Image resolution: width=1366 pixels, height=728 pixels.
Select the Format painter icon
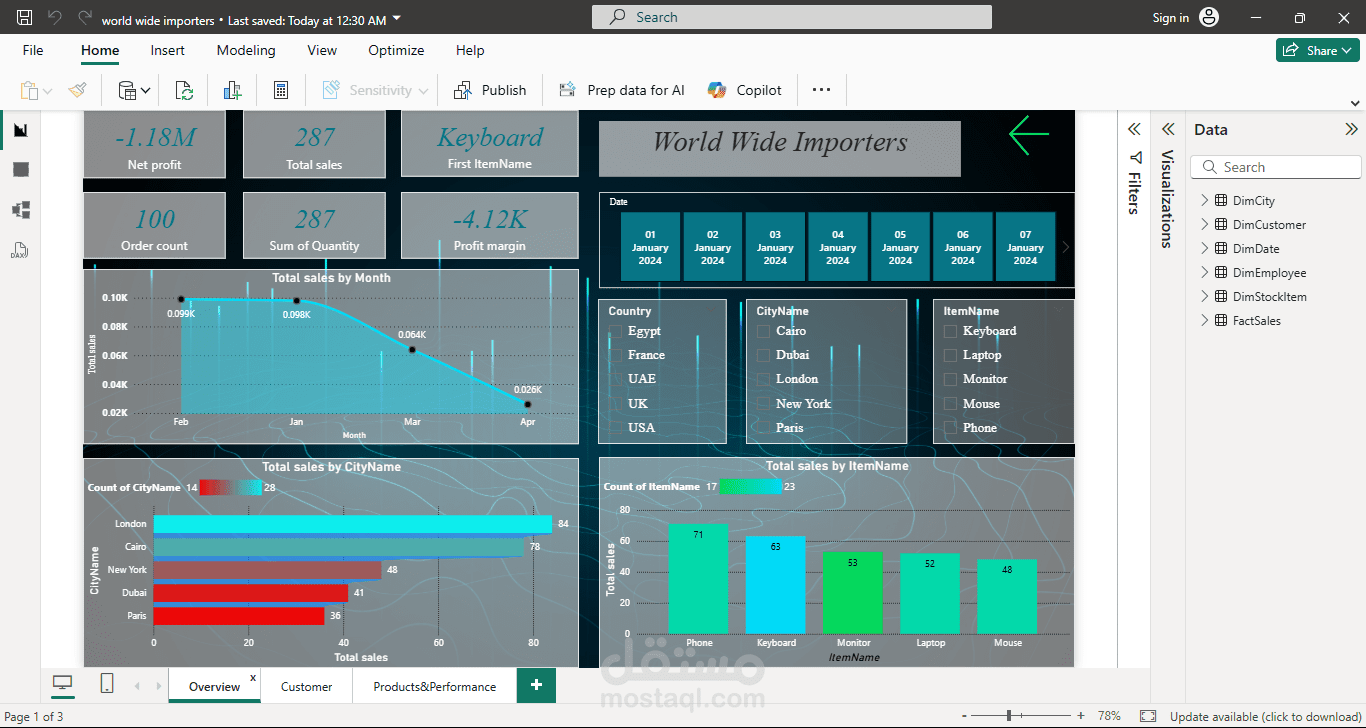click(x=77, y=90)
